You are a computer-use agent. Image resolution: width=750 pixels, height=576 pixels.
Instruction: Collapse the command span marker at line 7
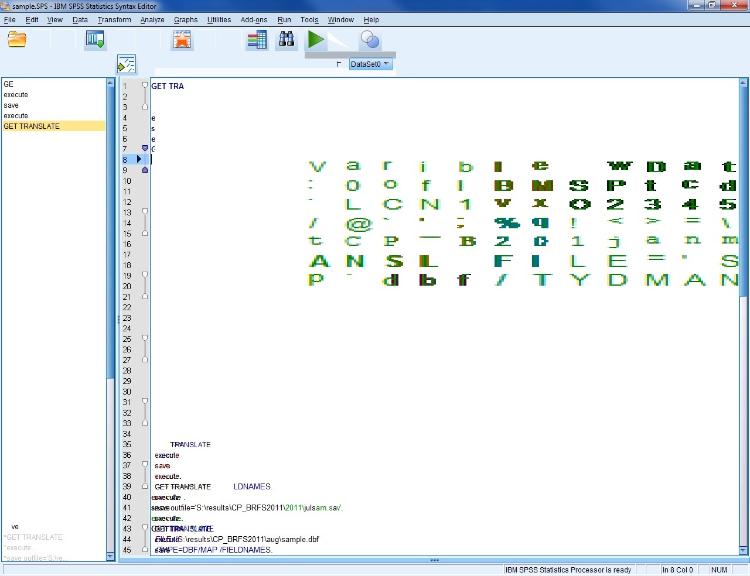point(145,149)
